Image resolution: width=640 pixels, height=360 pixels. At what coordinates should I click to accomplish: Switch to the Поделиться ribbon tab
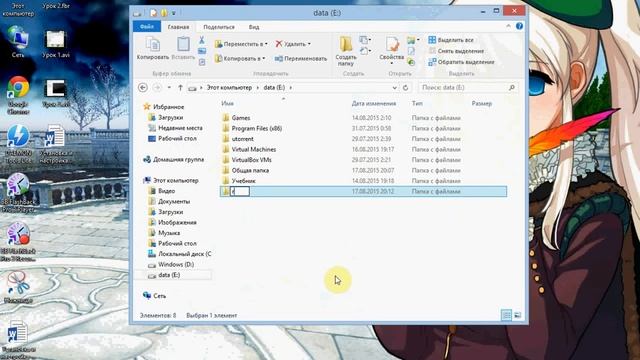(219, 27)
